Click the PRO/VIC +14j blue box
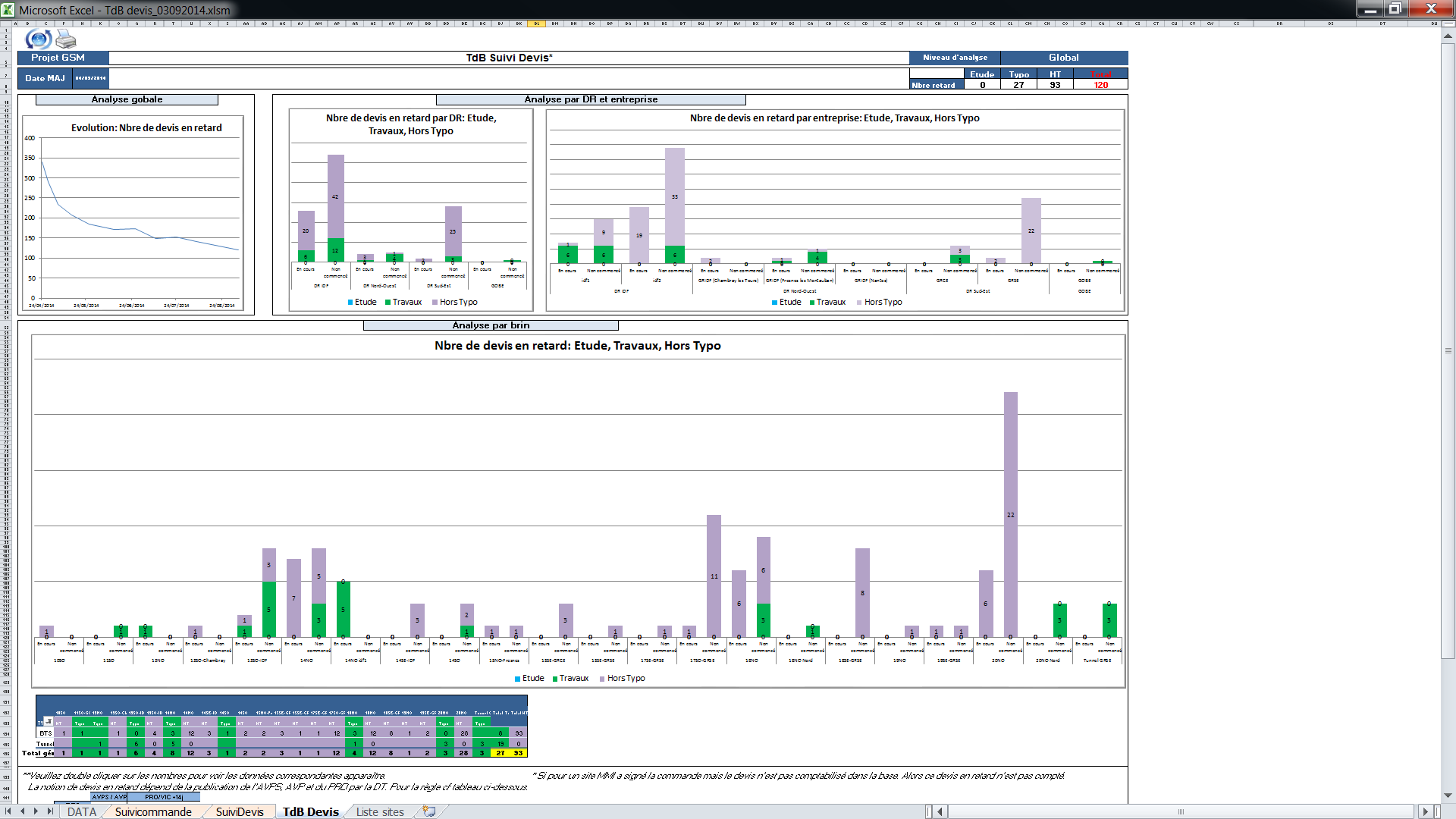 coord(163,797)
